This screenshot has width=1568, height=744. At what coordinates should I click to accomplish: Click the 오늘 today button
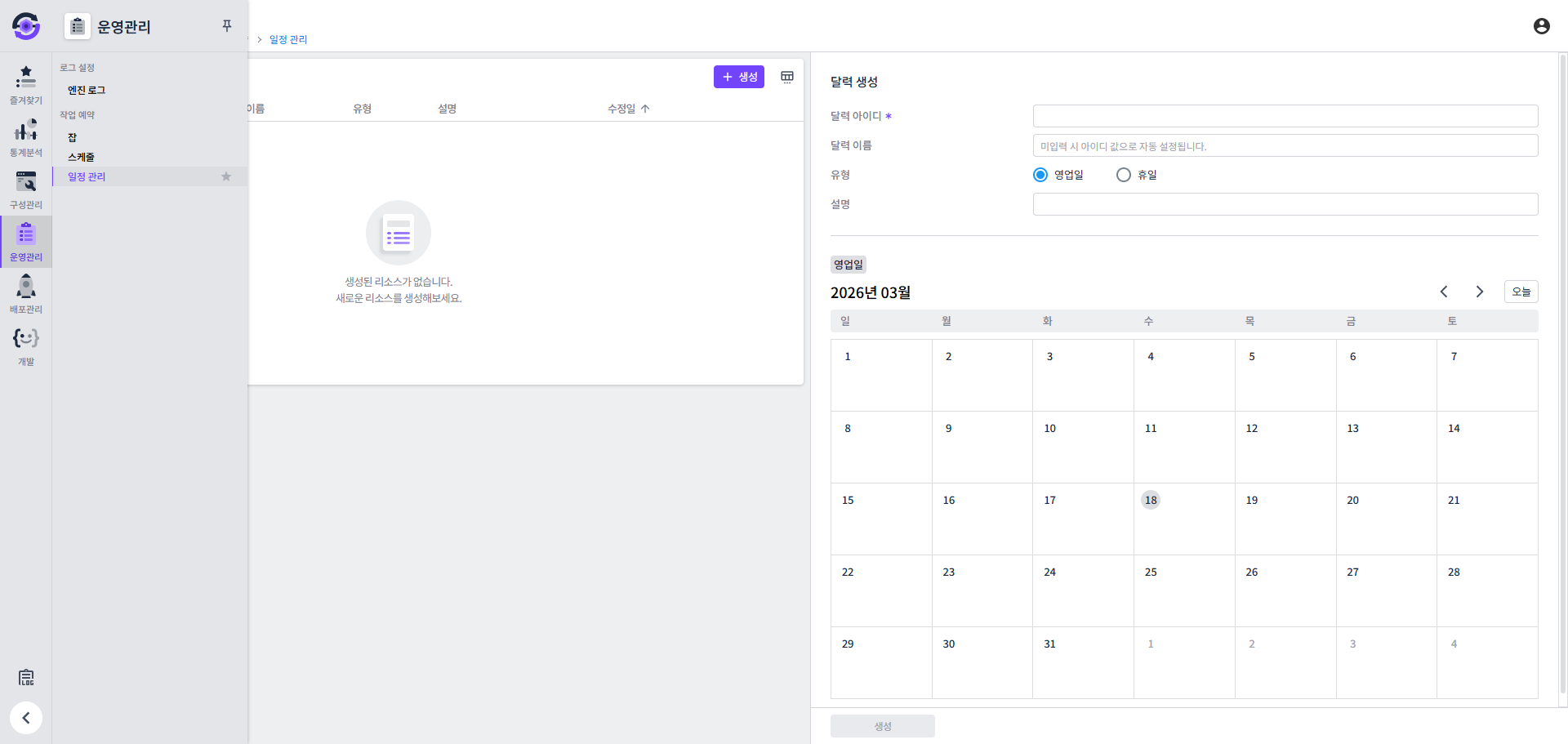pos(1521,292)
